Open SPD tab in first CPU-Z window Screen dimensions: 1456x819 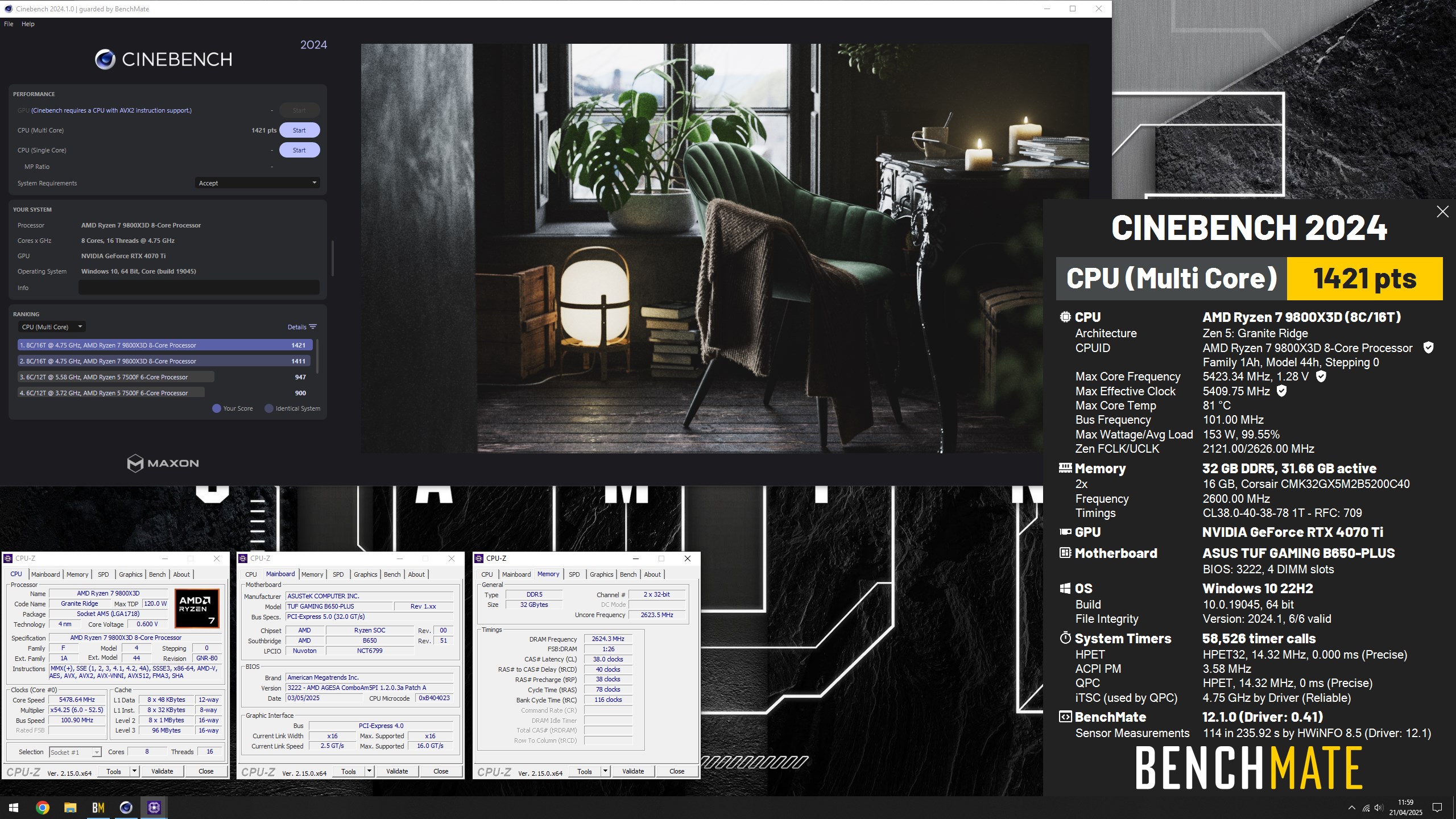[103, 574]
